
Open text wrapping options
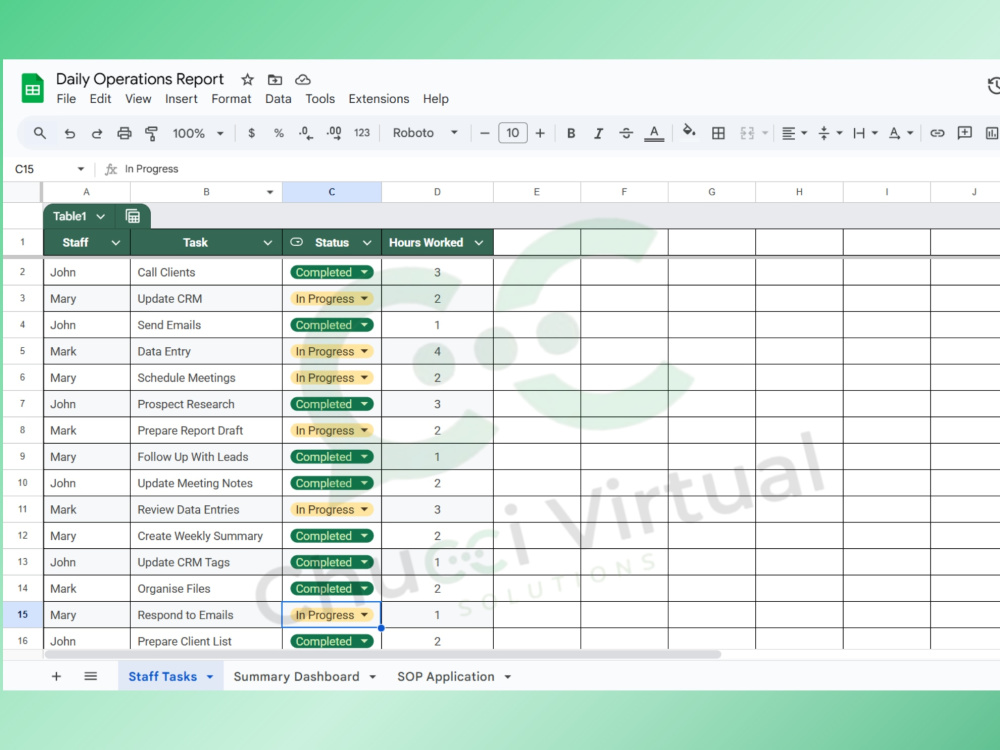coord(865,133)
